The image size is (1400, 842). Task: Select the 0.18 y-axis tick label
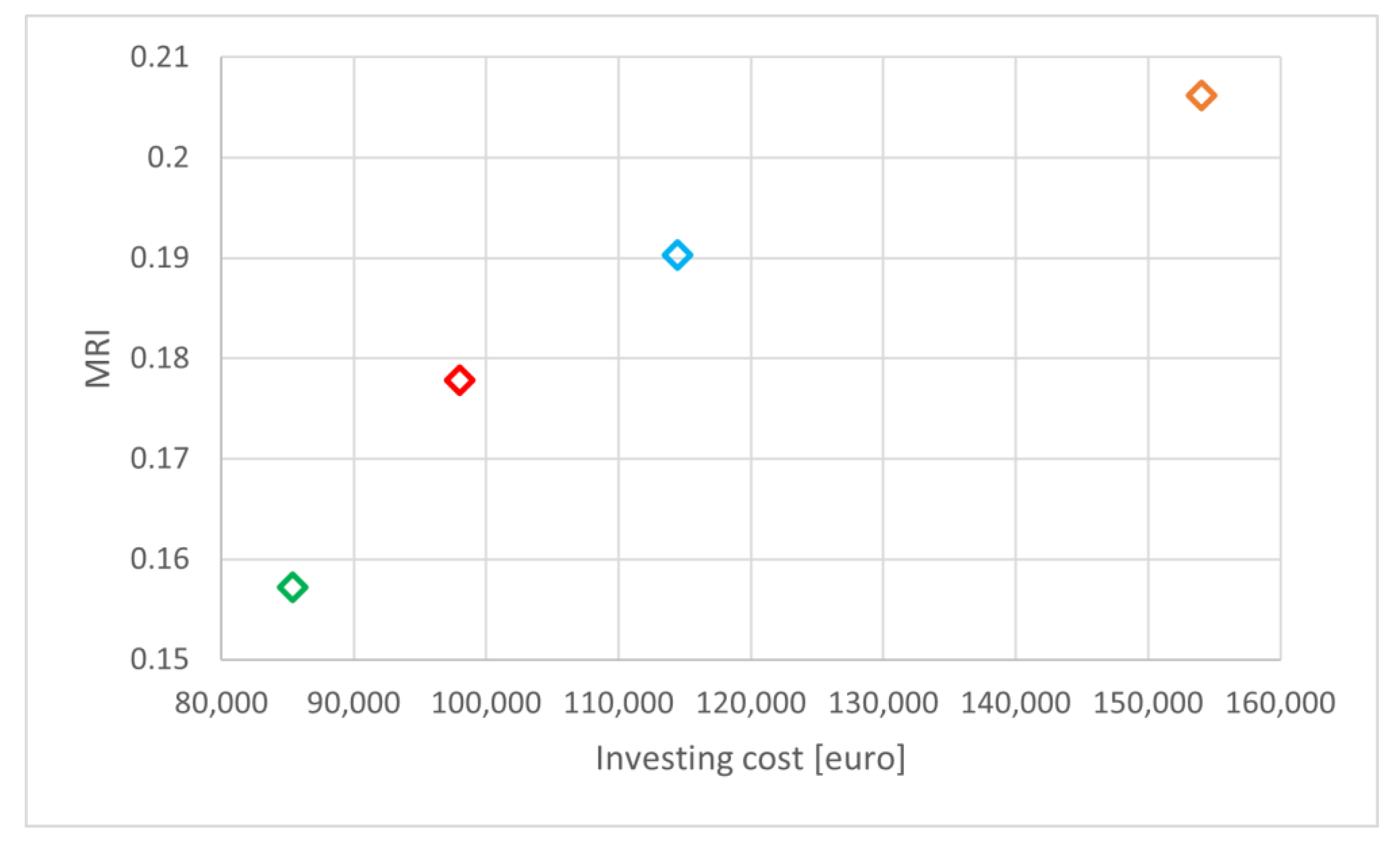click(x=159, y=359)
